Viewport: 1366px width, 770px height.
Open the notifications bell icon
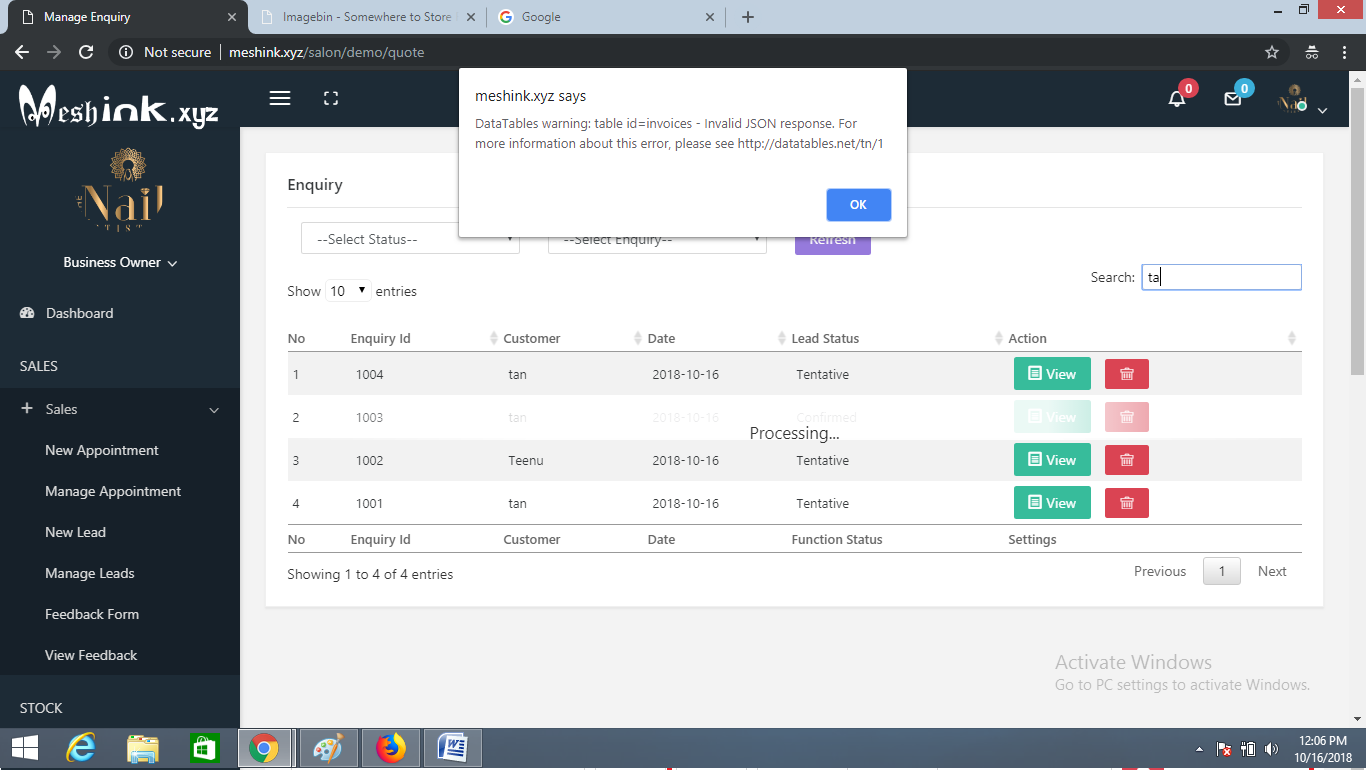[1177, 98]
